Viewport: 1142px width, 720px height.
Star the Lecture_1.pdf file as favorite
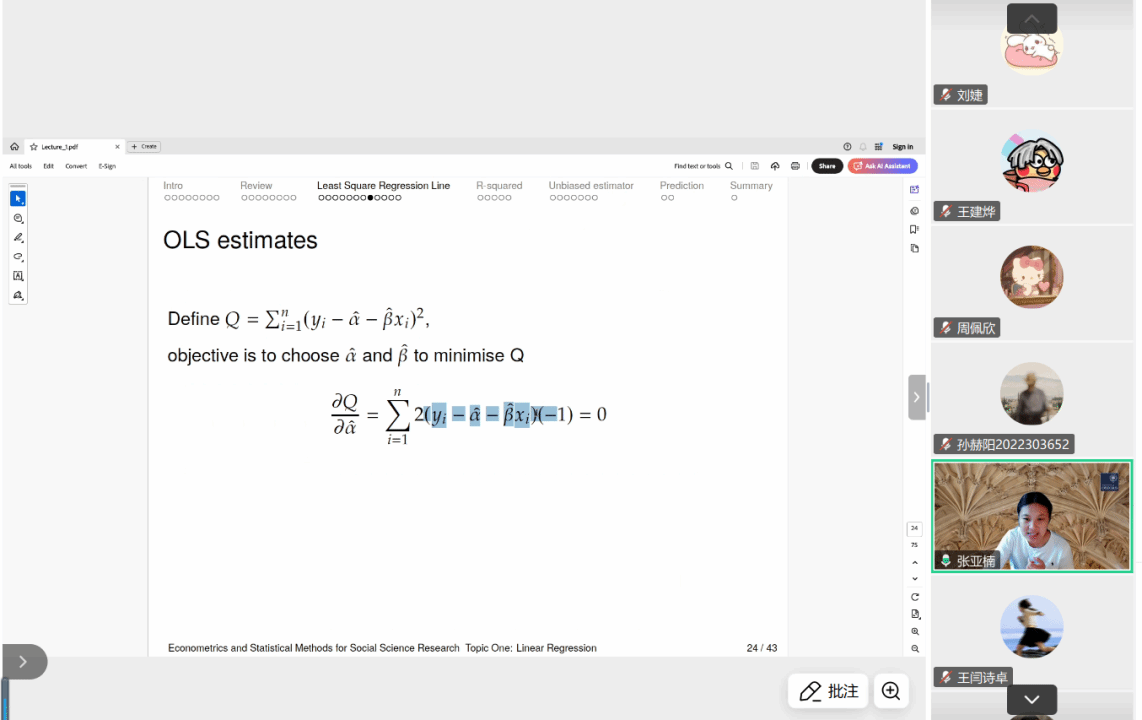tap(34, 147)
